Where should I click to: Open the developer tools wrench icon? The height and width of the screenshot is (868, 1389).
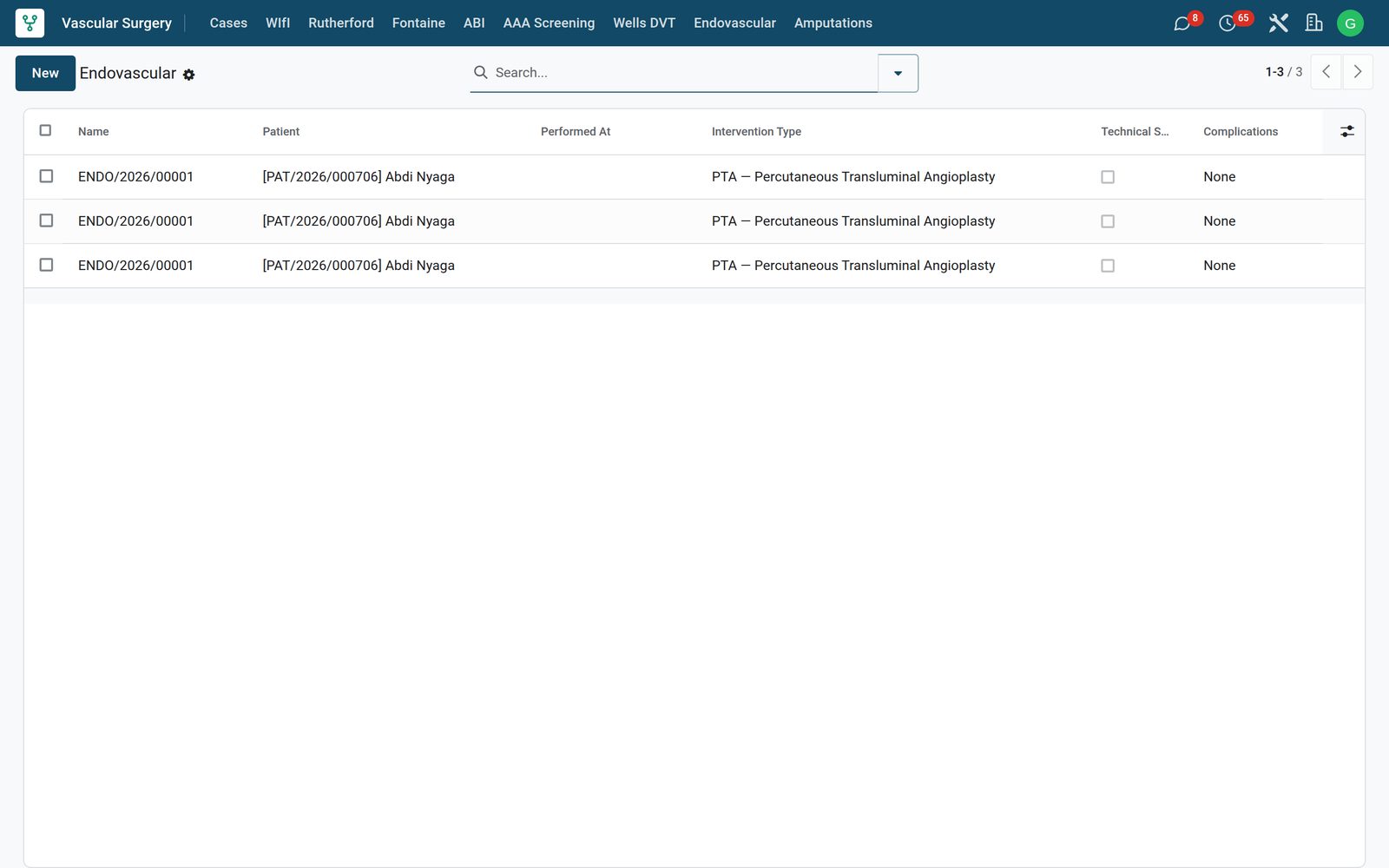[x=1278, y=23]
